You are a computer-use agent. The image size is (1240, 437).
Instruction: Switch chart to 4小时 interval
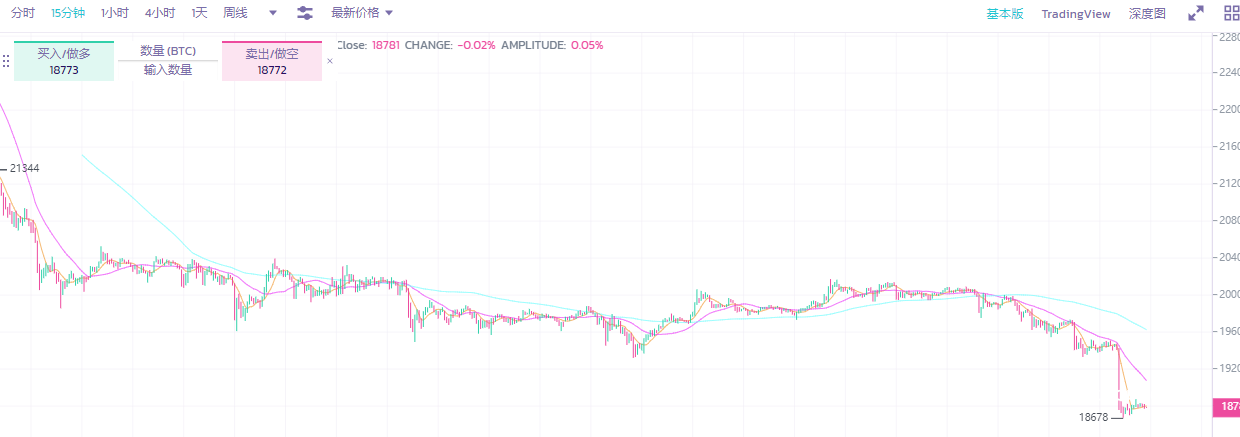tap(160, 13)
